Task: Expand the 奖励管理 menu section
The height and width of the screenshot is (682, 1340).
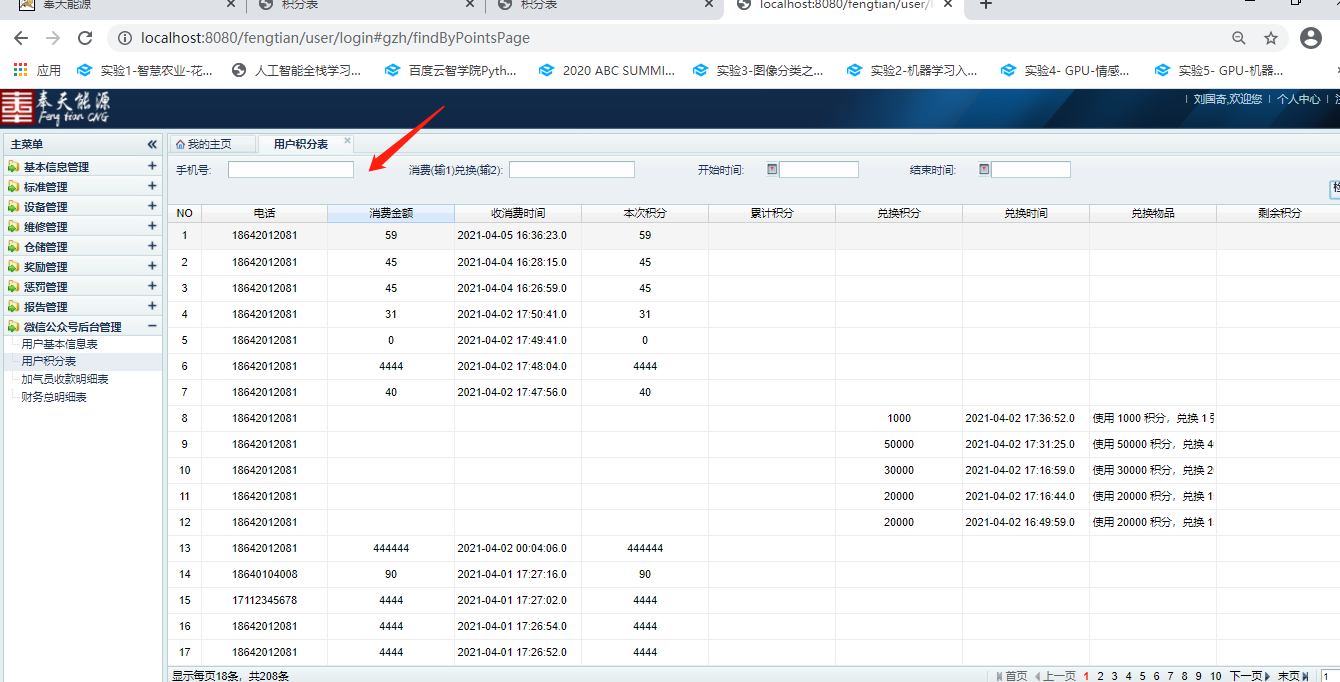Action: click(x=152, y=266)
